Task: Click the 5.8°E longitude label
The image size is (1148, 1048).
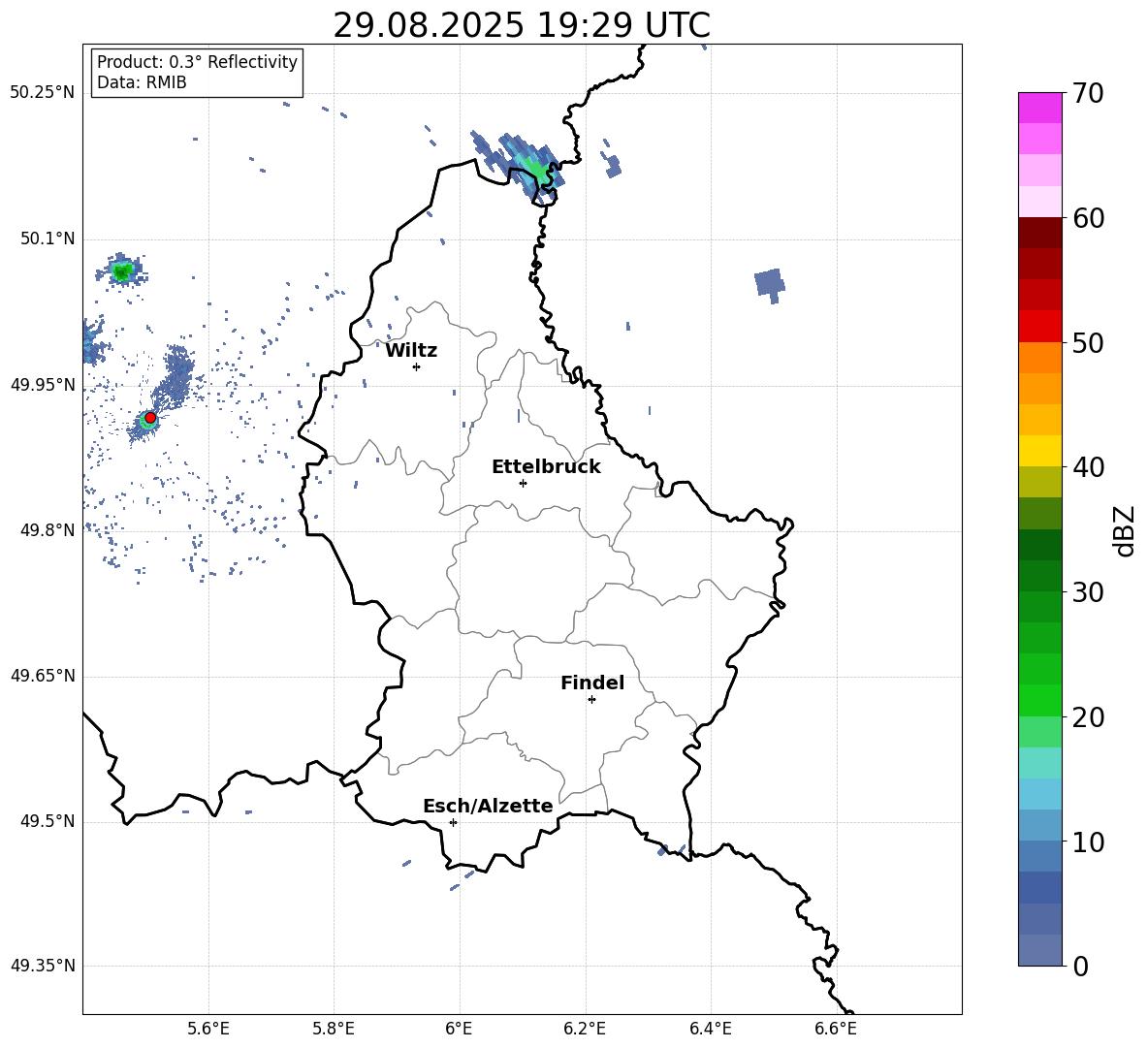Action: click(334, 1030)
